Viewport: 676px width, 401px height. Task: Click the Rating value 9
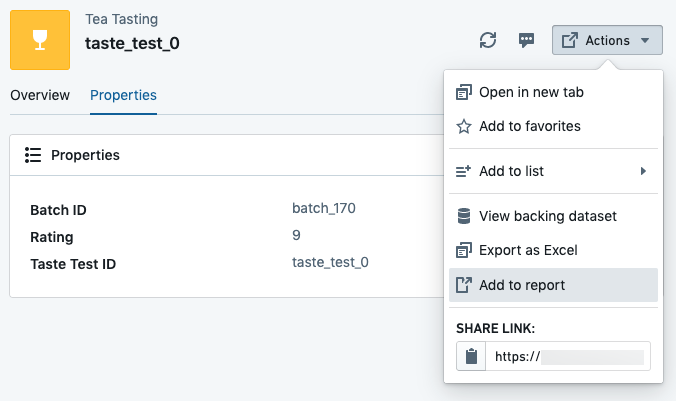coord(296,235)
